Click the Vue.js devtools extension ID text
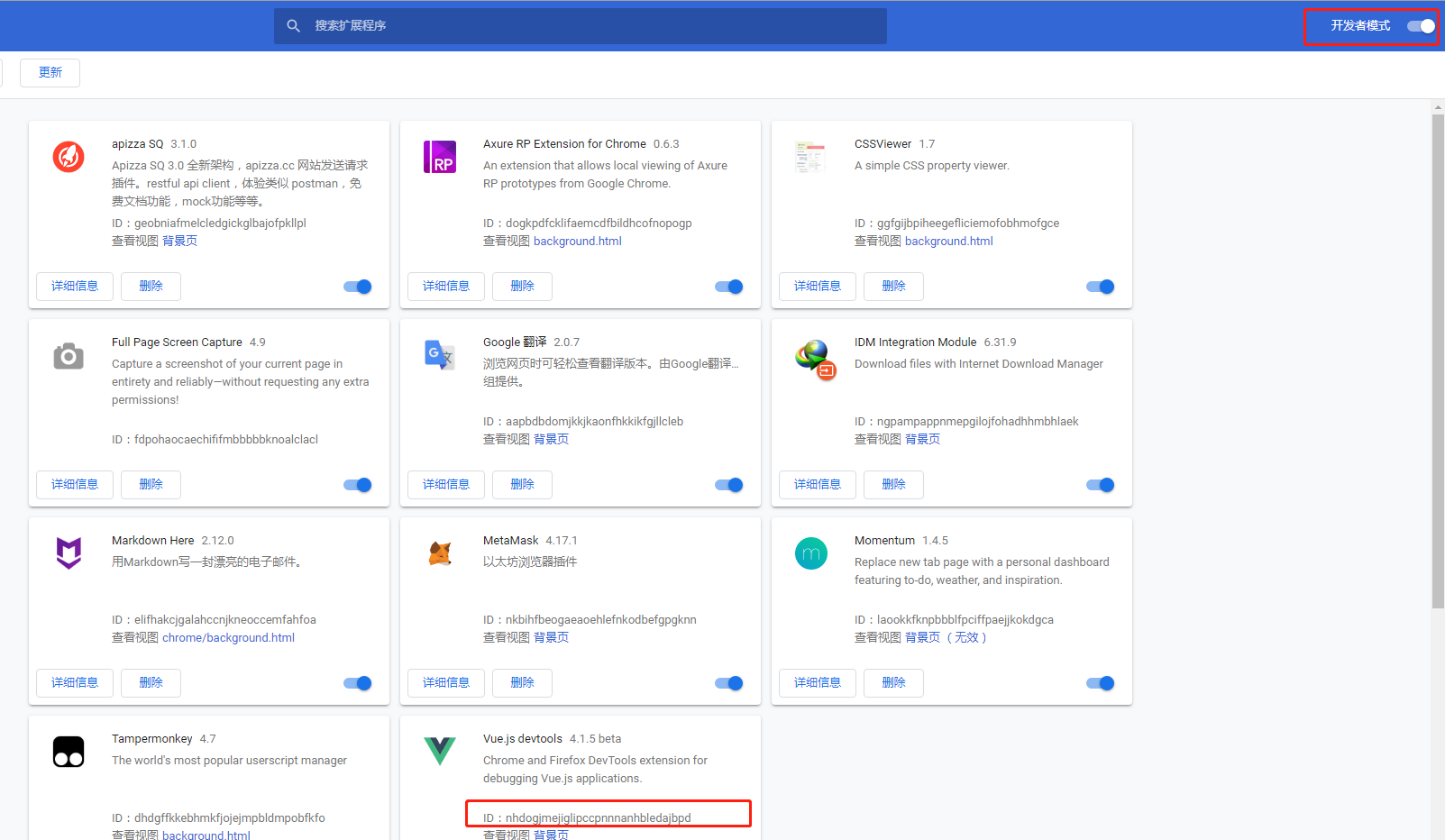This screenshot has height=840, width=1445. pos(587,818)
